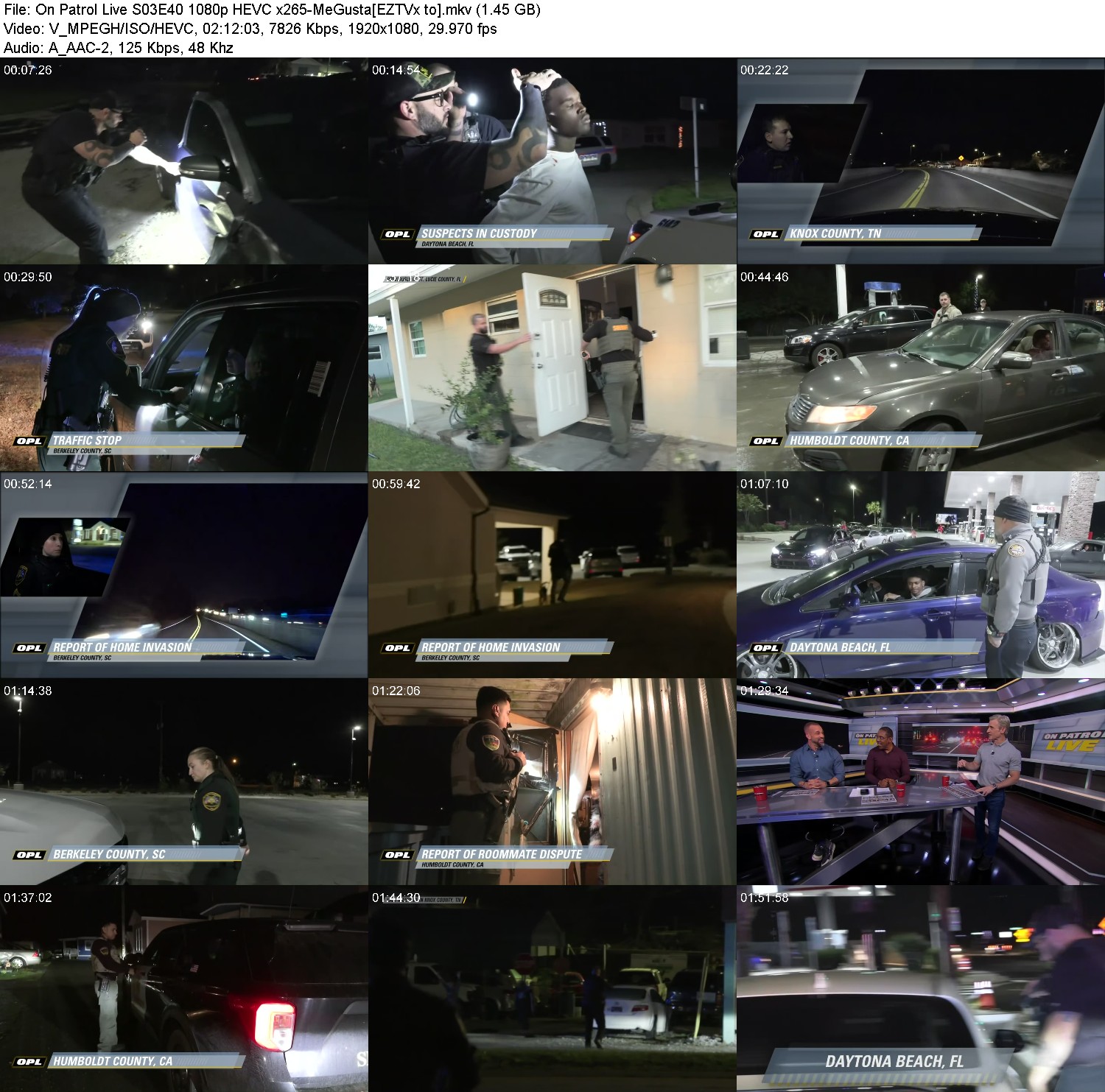Open the 01:14:38 Berkeley County frame
Image resolution: width=1105 pixels, height=1092 pixels.
[183, 782]
